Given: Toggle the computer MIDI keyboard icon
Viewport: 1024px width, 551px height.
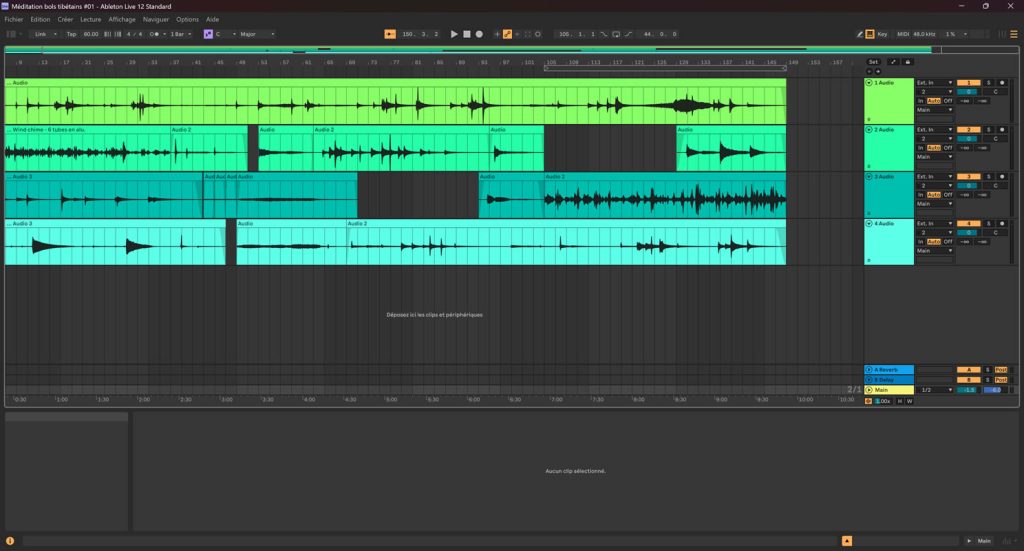Looking at the screenshot, I should tap(870, 34).
